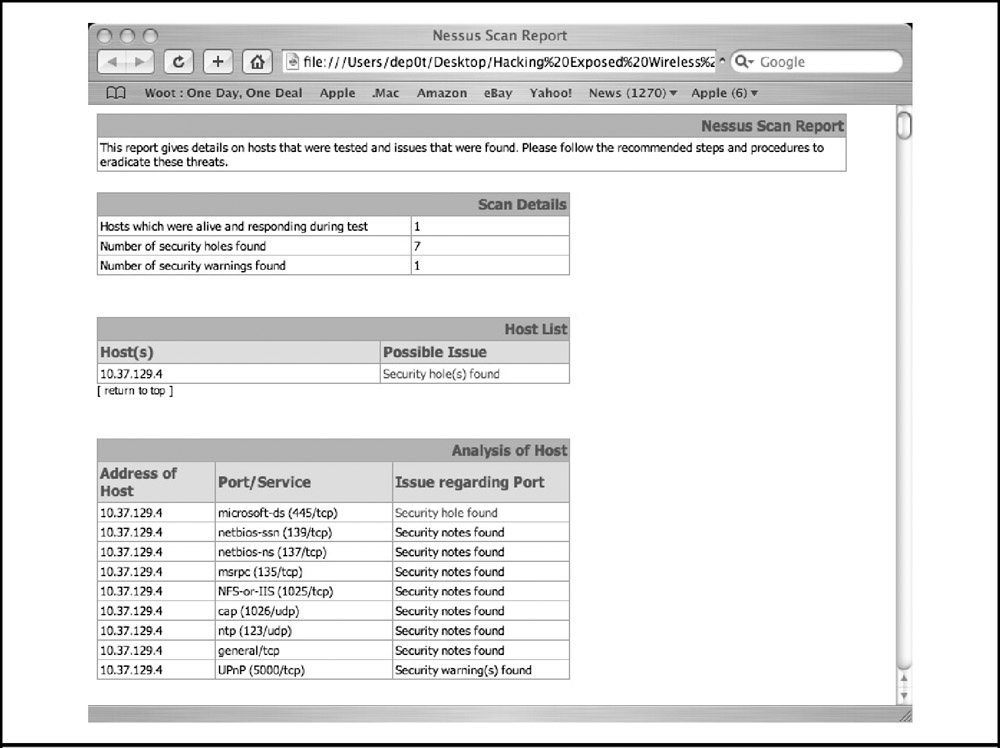This screenshot has width=1000, height=748.
Task: Click the scrollbar up arrow
Action: click(904, 678)
